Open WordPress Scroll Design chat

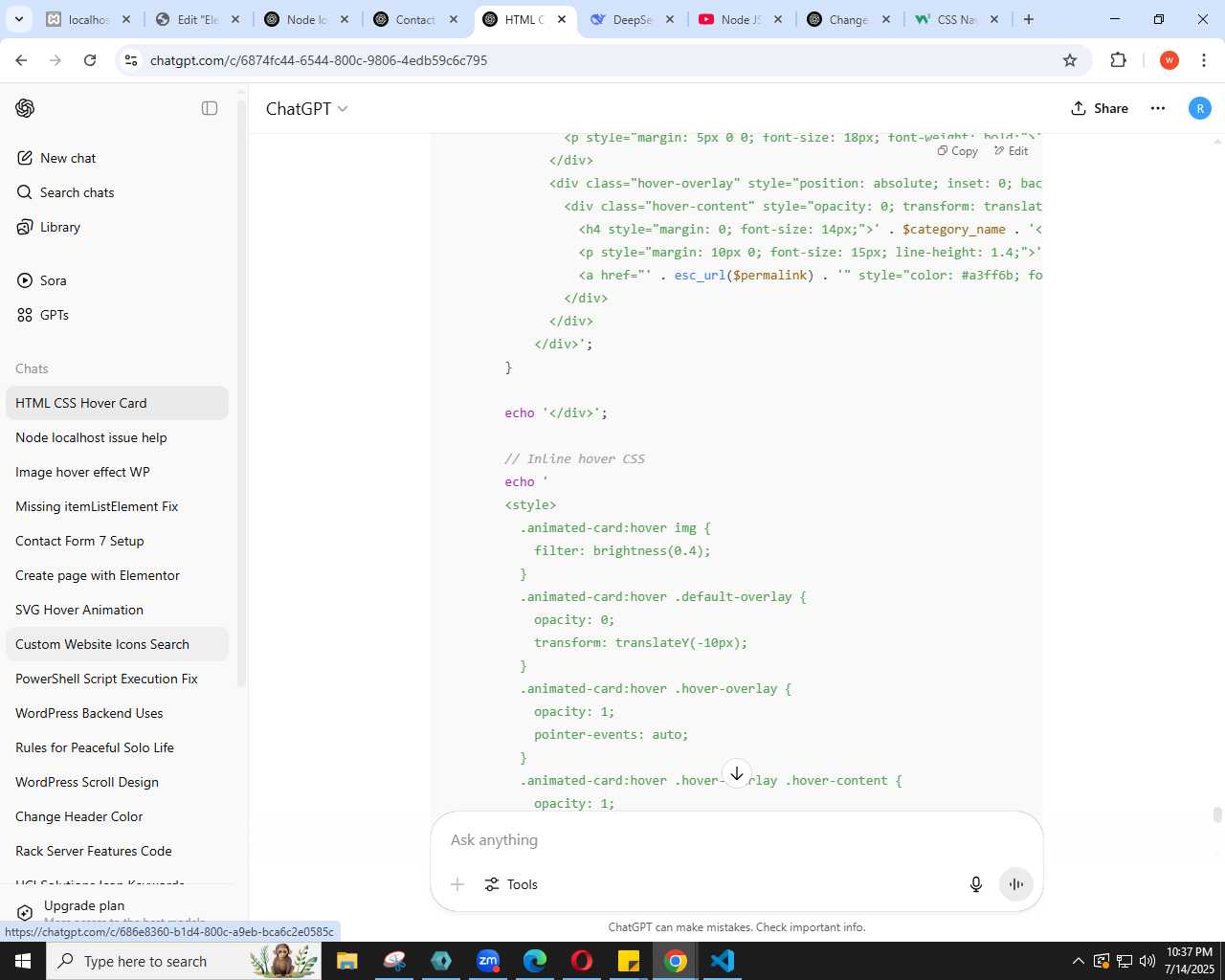click(117, 782)
